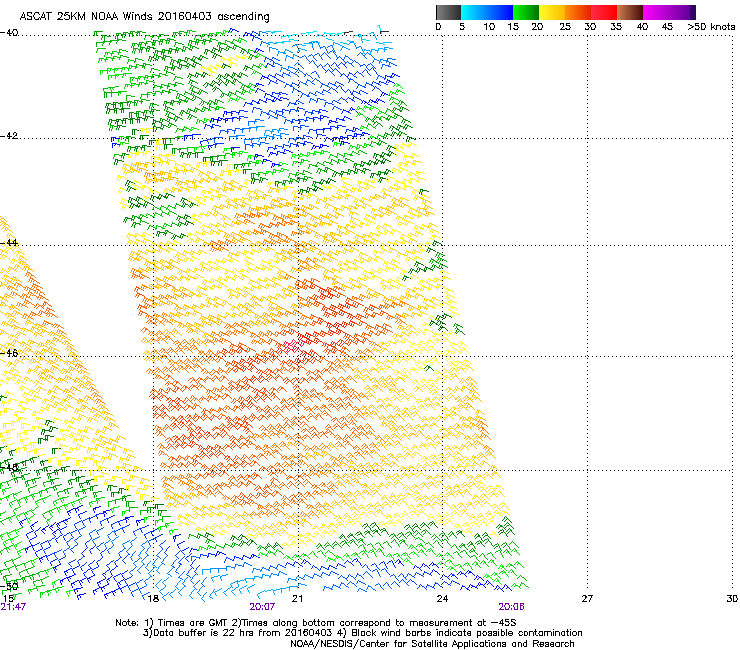This screenshot has height=650, width=740.
Task: Click the longitude label 27
Action: click(587, 599)
